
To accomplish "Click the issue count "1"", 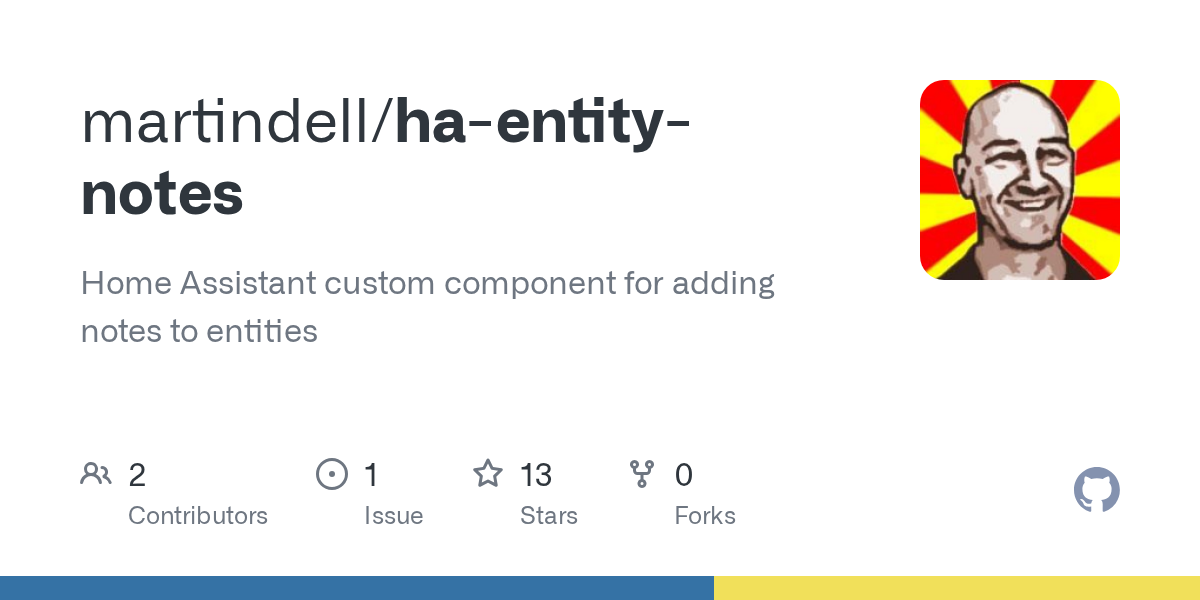I will click(371, 475).
